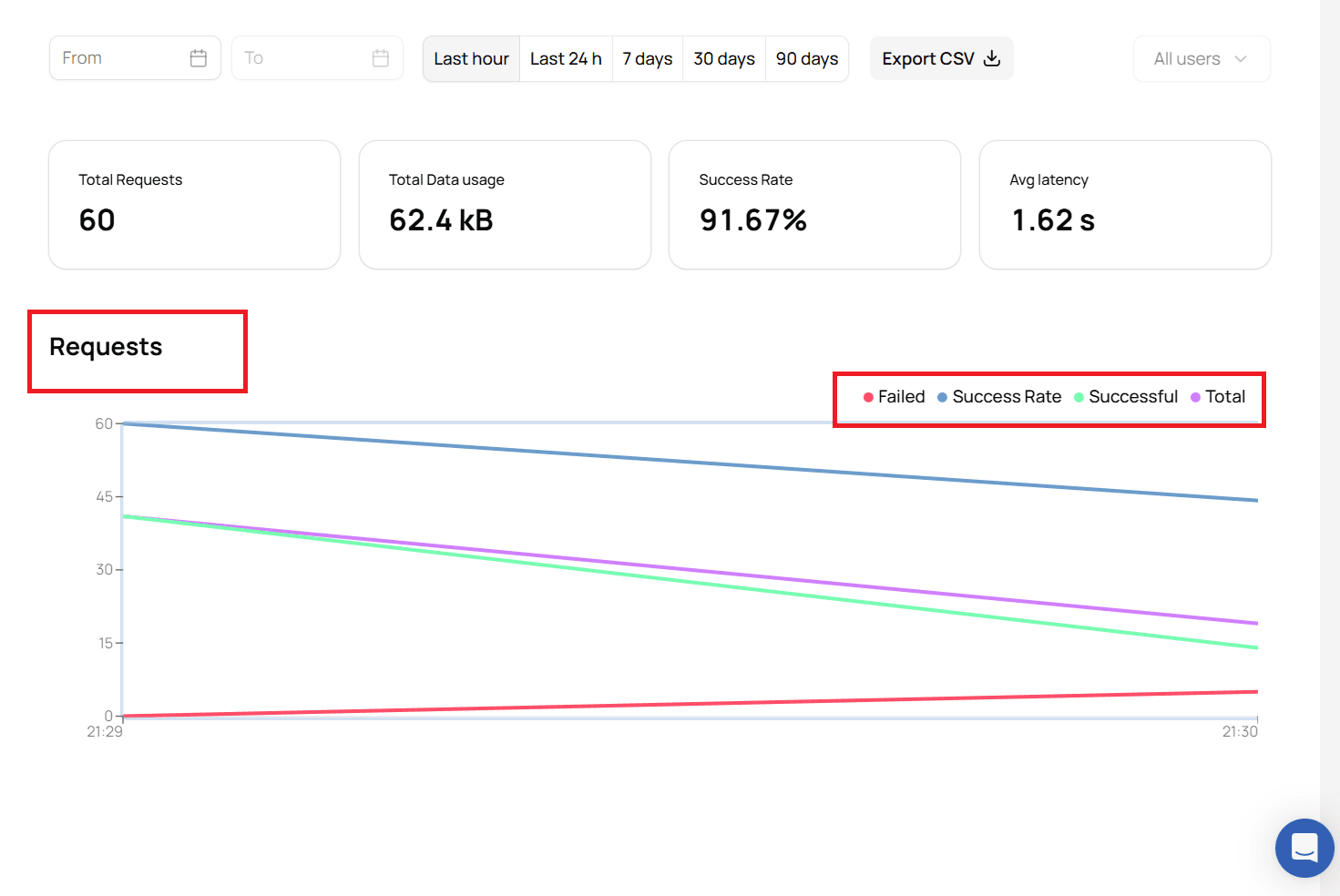Click the 15 y-axis label
This screenshot has height=896, width=1340.
106,643
